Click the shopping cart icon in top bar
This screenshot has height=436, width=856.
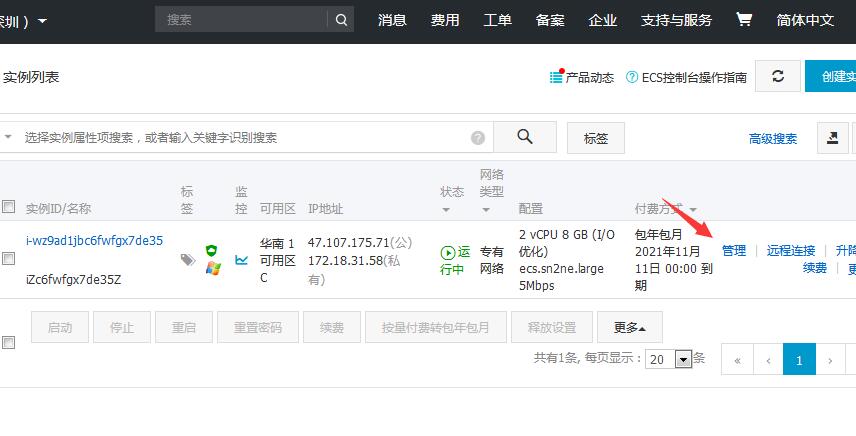[x=744, y=20]
